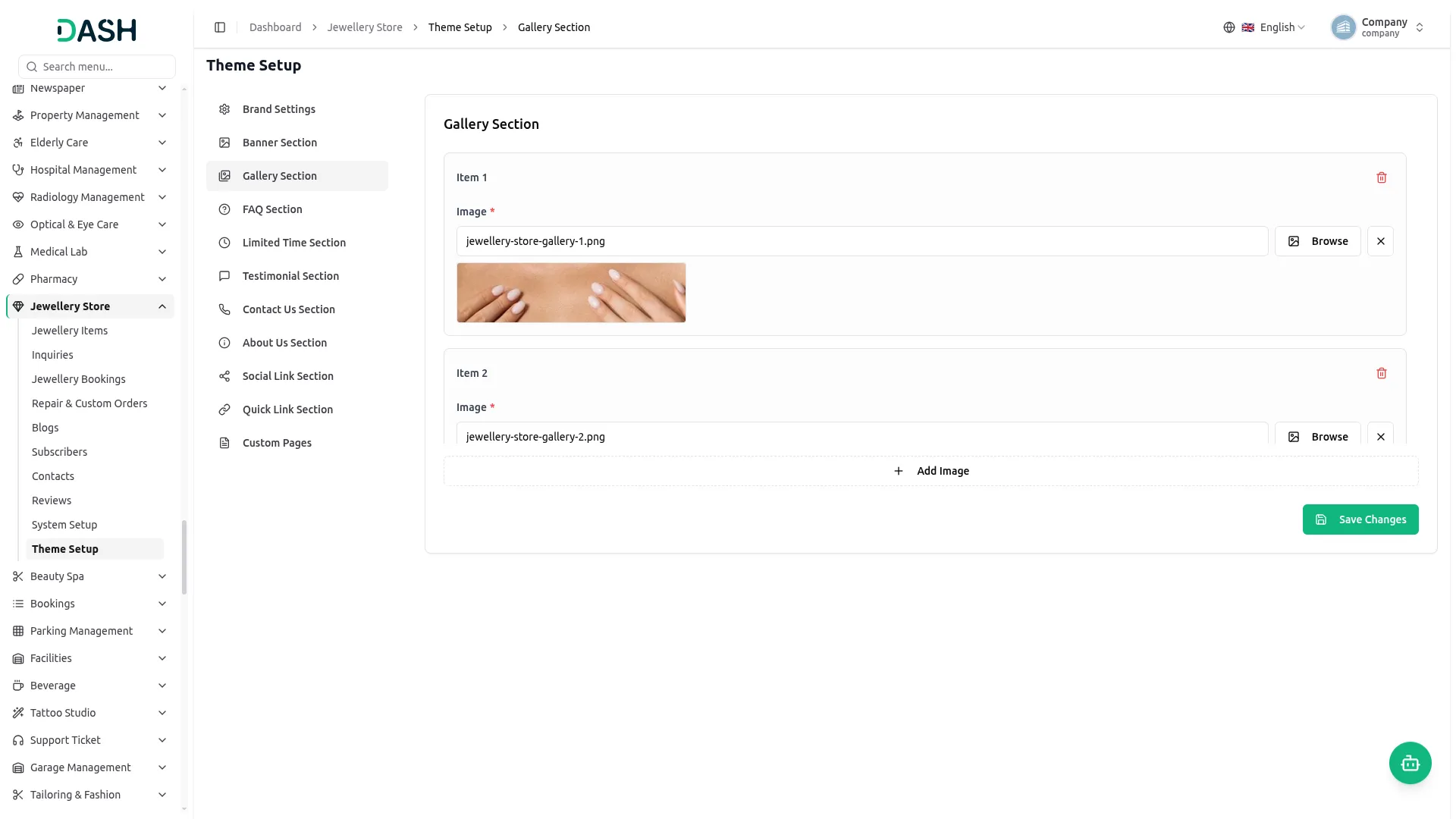Click the DASH logo

97,30
